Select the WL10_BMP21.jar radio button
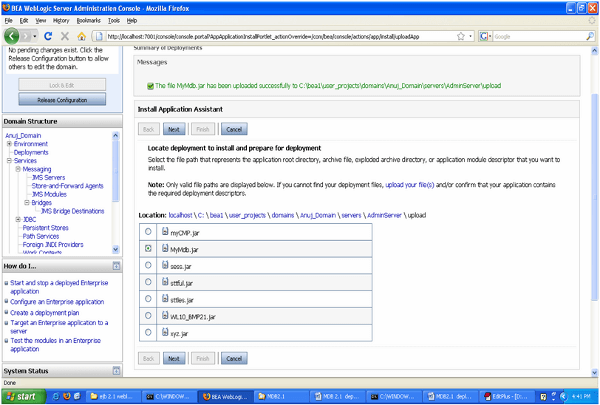Viewport: 600px width, 405px height. [x=148, y=316]
